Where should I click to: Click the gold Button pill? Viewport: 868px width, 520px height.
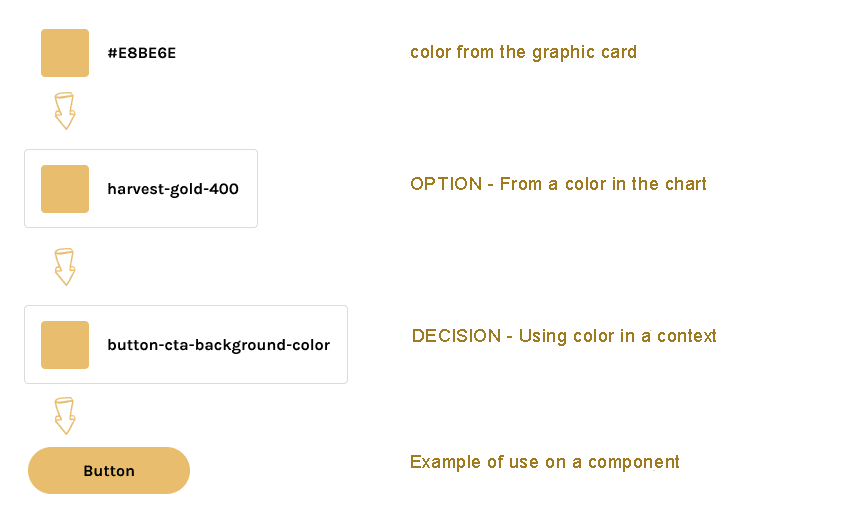[109, 471]
